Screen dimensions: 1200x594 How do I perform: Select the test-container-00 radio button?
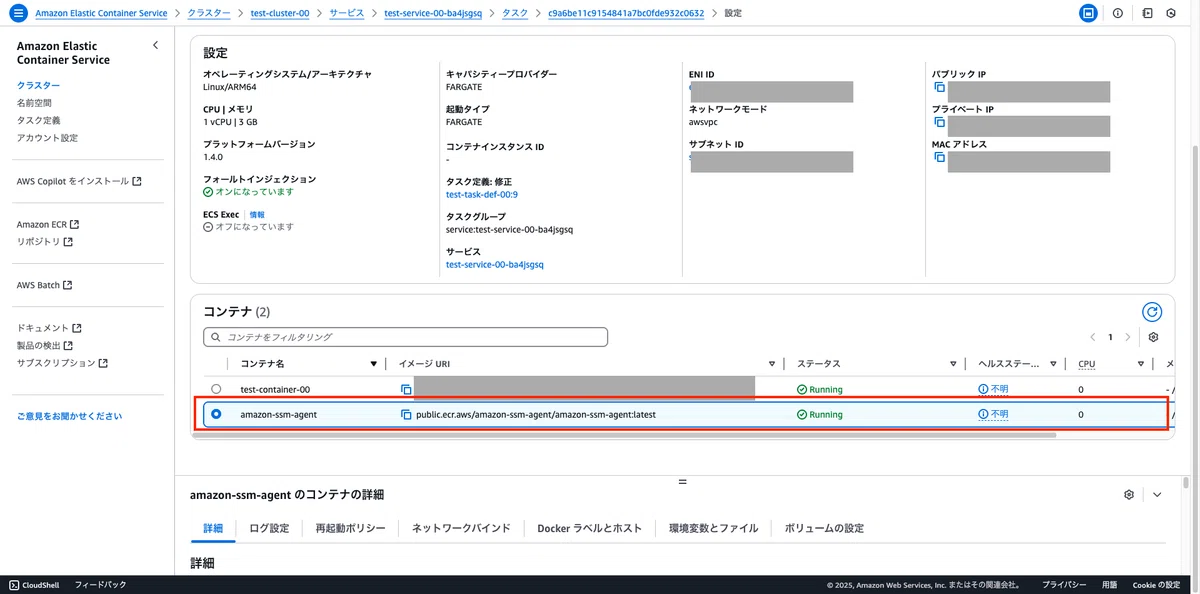[x=216, y=389]
